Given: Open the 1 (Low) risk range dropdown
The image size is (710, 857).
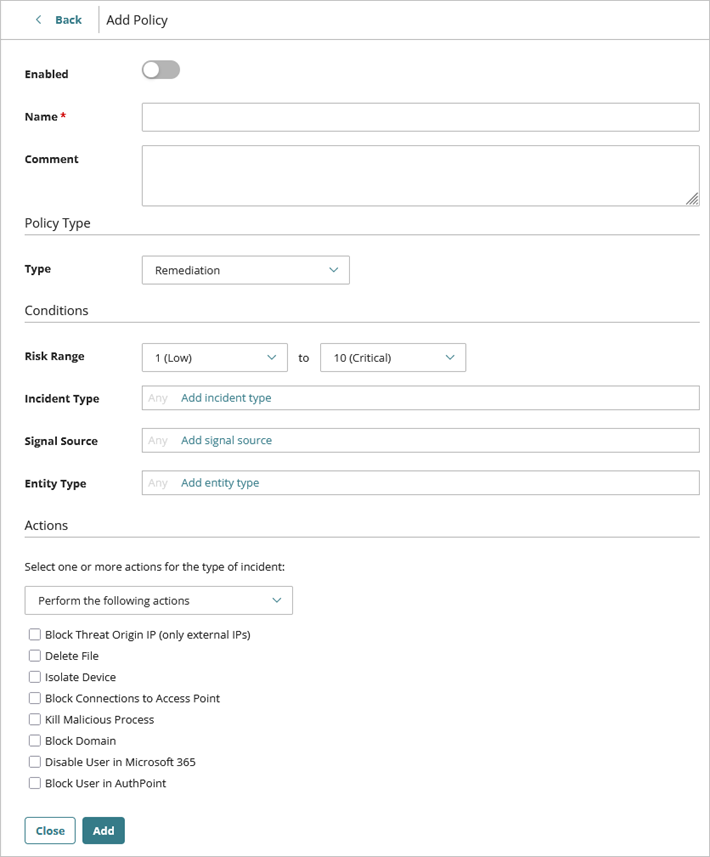Looking at the screenshot, I should 214,357.
